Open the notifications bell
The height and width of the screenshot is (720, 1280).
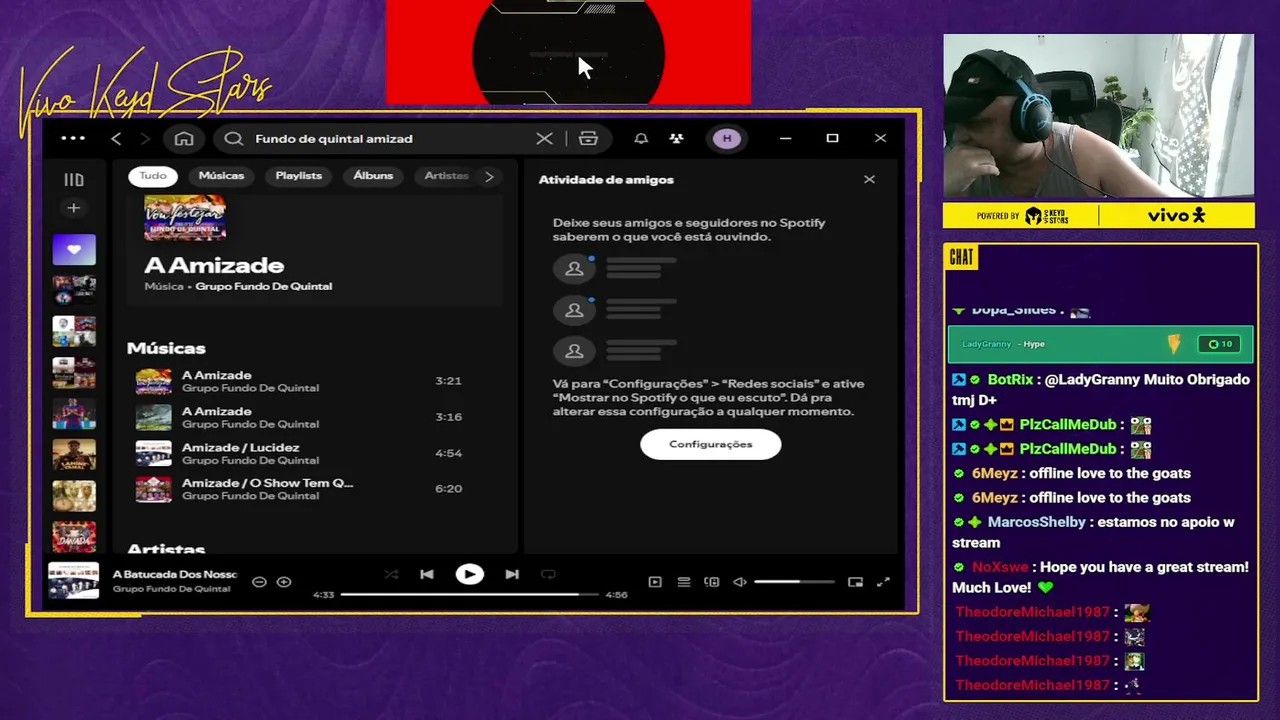coord(641,139)
